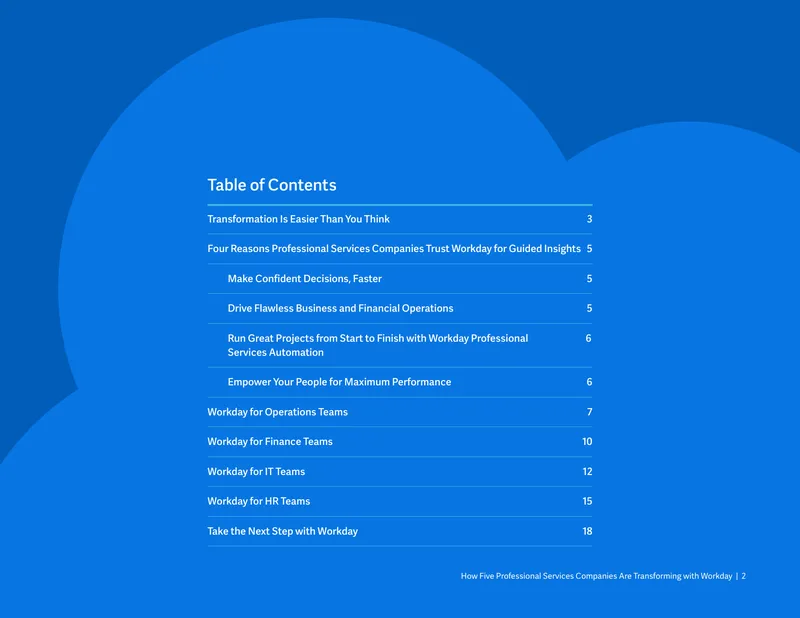800x618 pixels.
Task: Click the 'Table of Contents' heading
Action: pyautogui.click(x=272, y=185)
